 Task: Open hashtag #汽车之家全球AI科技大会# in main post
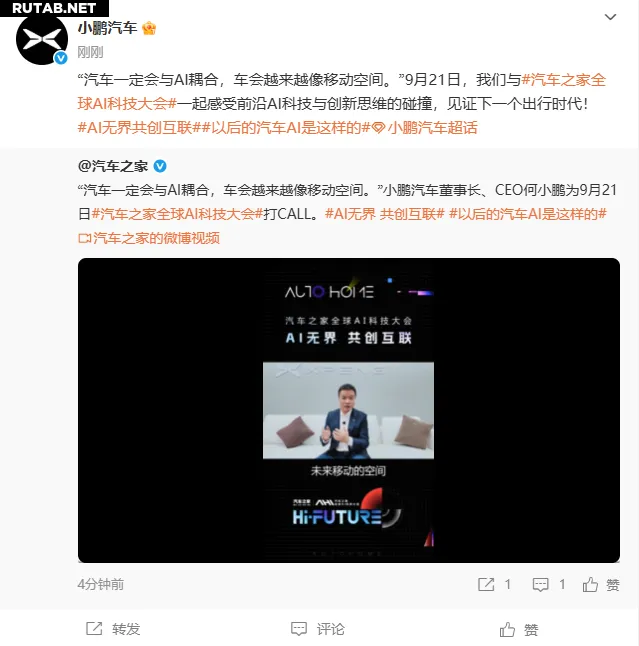342,91
